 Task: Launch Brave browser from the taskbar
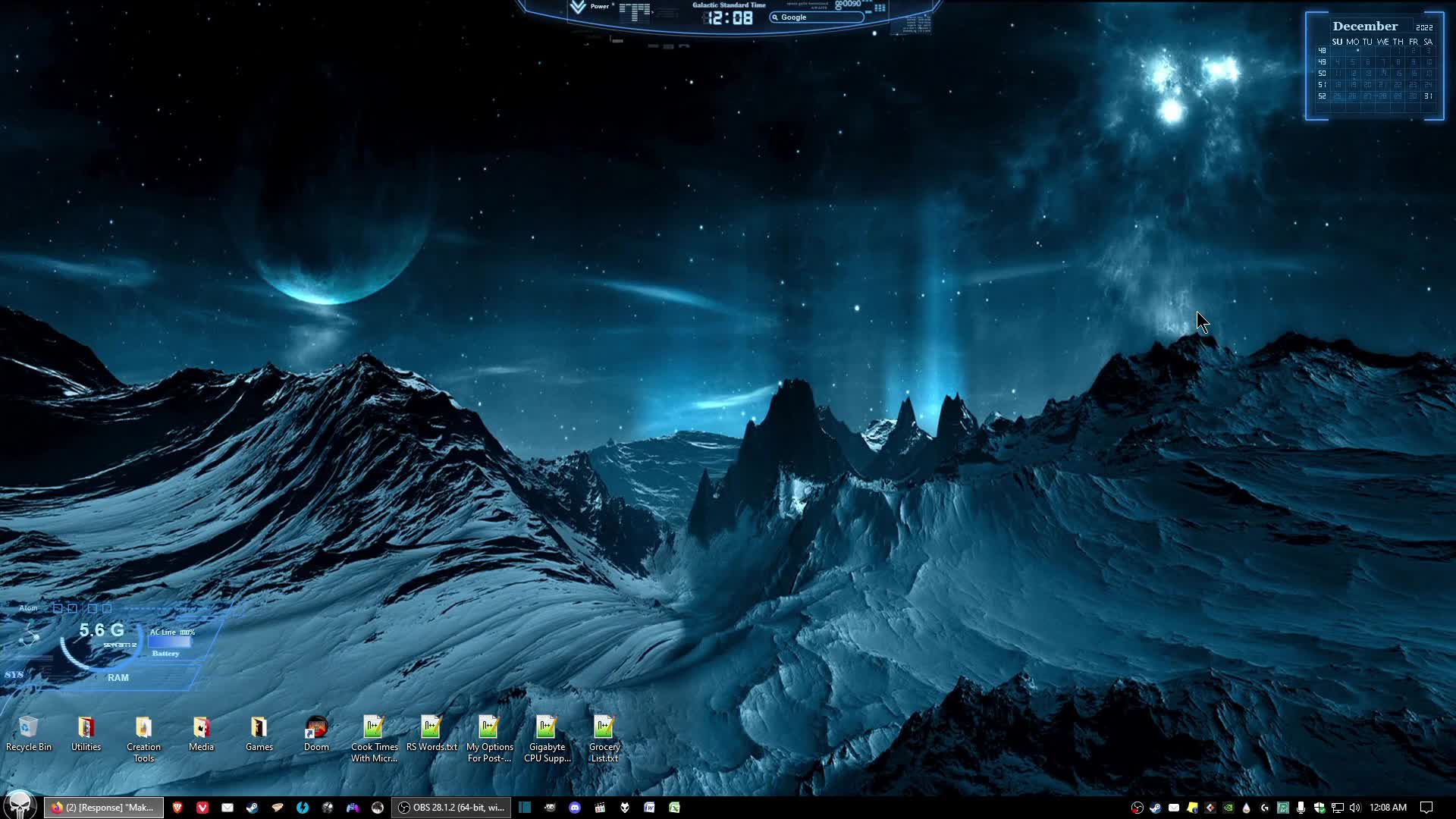tap(177, 808)
